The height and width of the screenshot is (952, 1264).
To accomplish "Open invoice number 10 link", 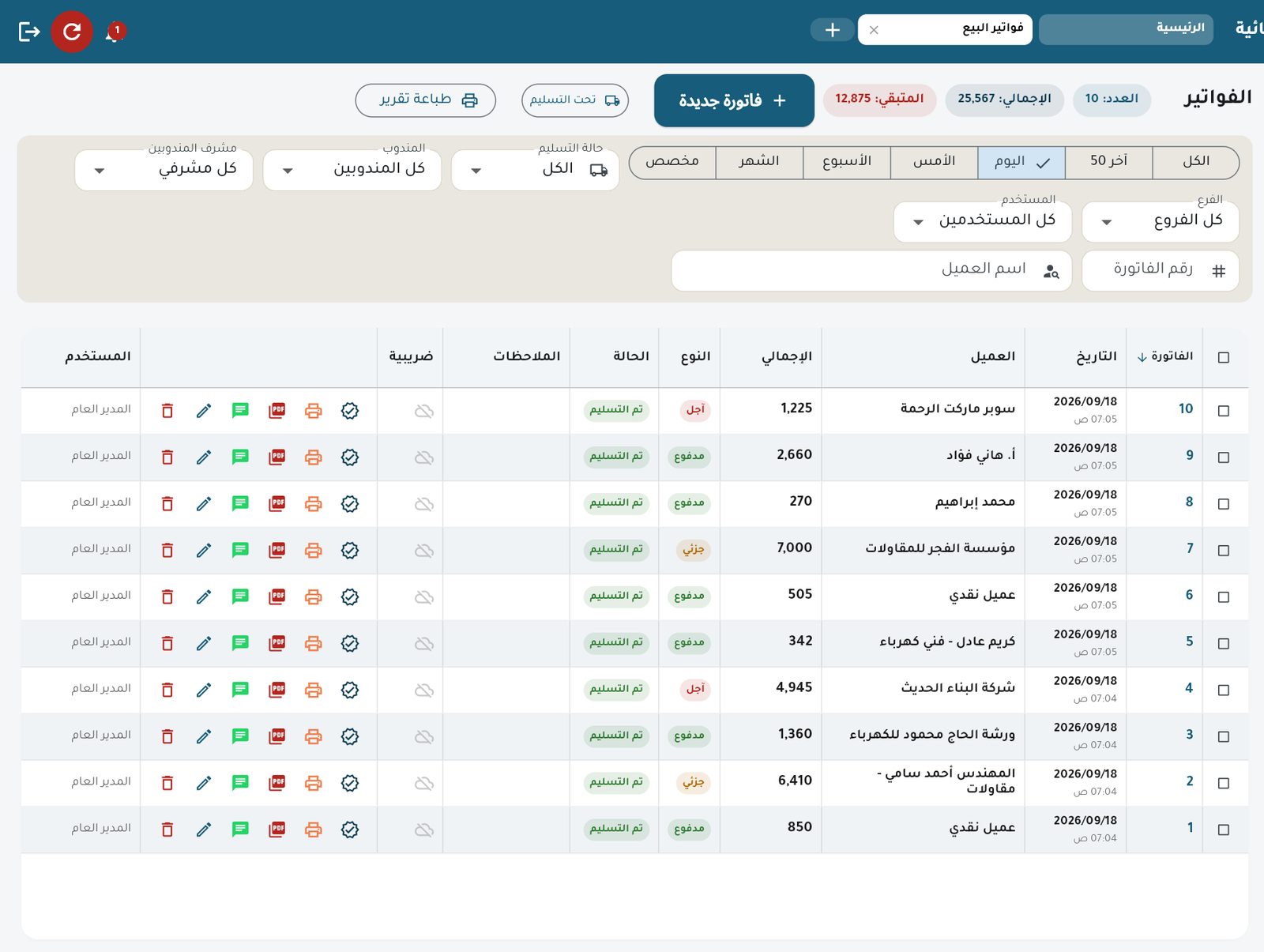I will (x=1185, y=409).
